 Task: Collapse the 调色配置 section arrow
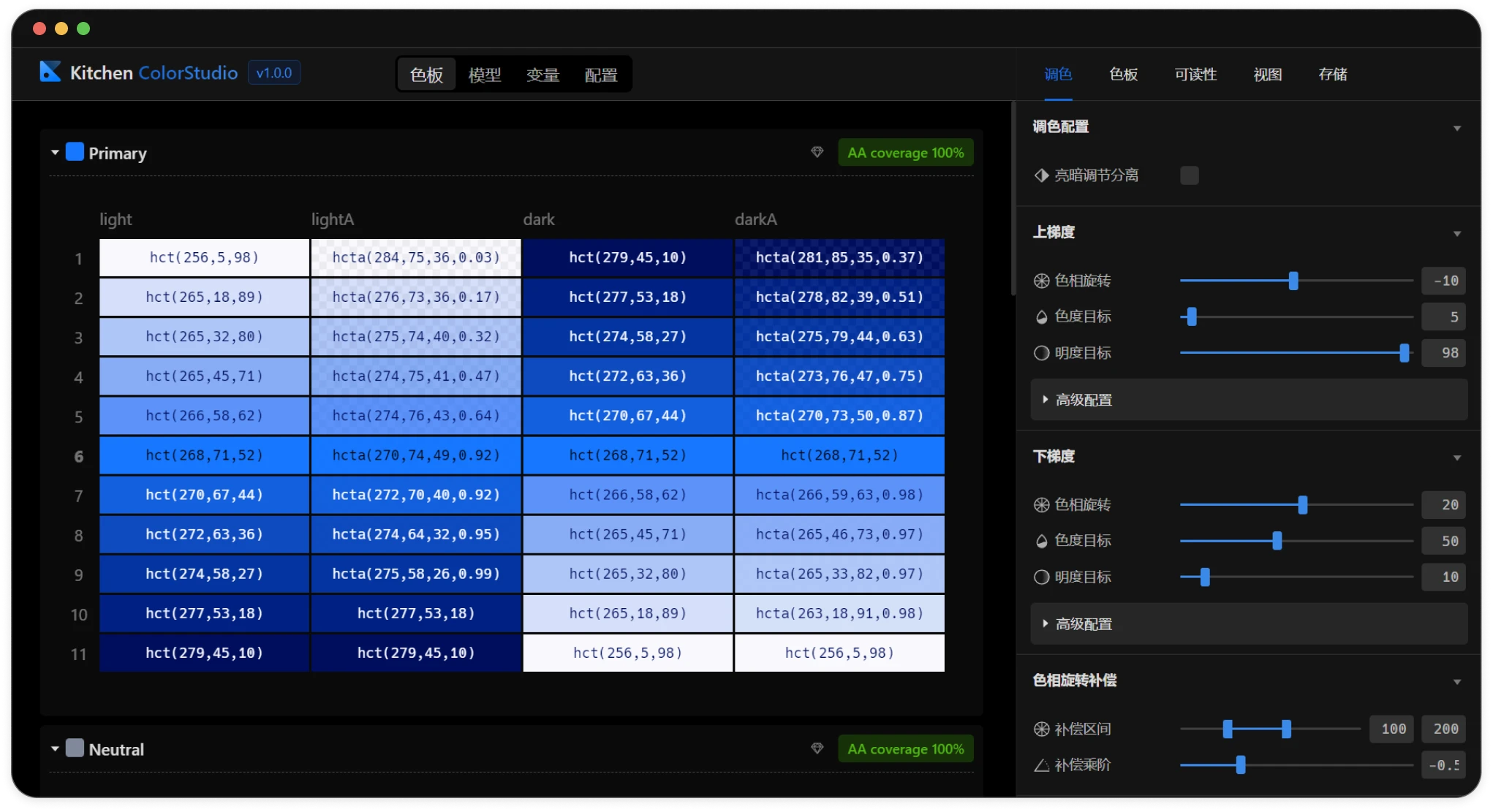[1456, 128]
